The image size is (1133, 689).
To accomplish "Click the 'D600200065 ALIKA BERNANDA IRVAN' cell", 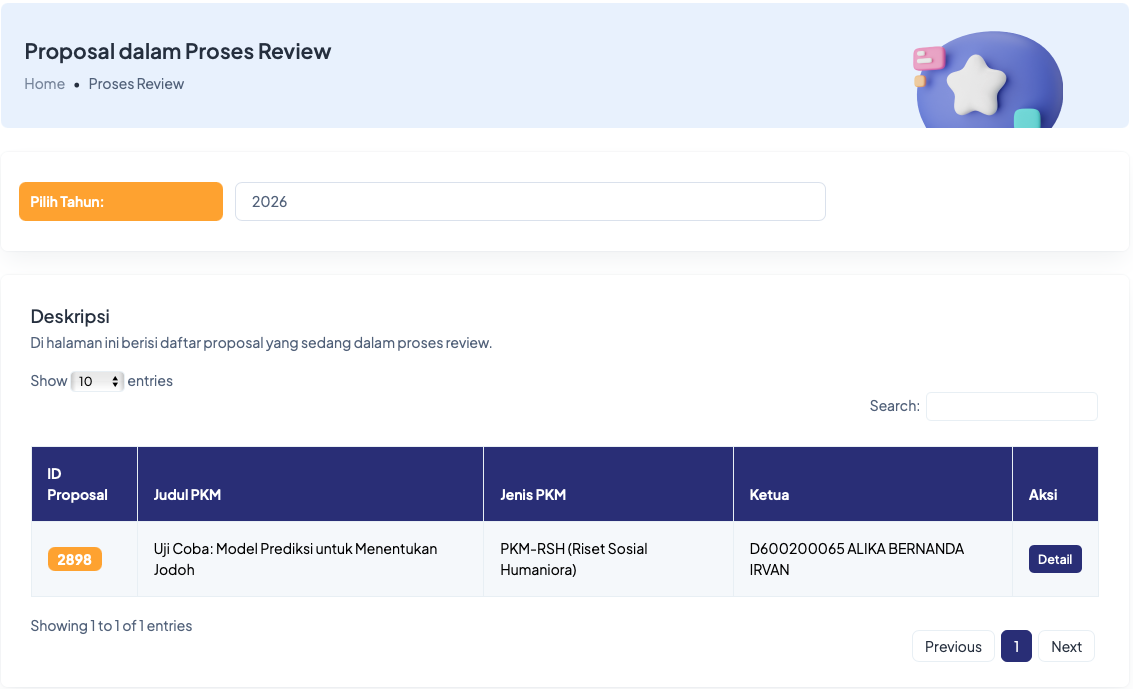I will (x=873, y=559).
